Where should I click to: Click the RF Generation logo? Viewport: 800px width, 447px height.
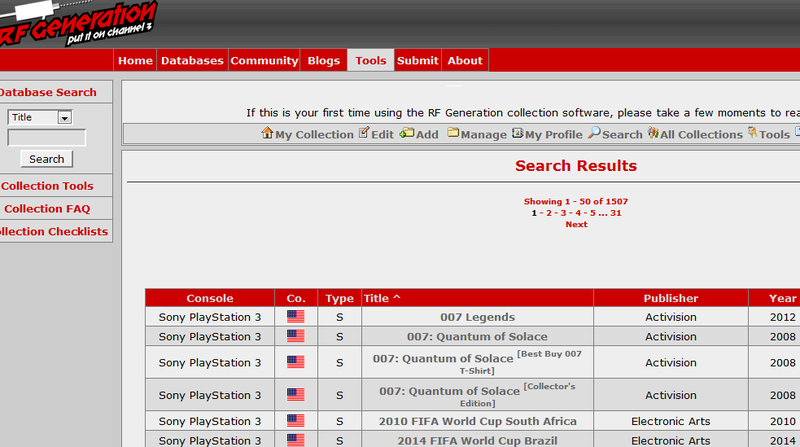(77, 23)
